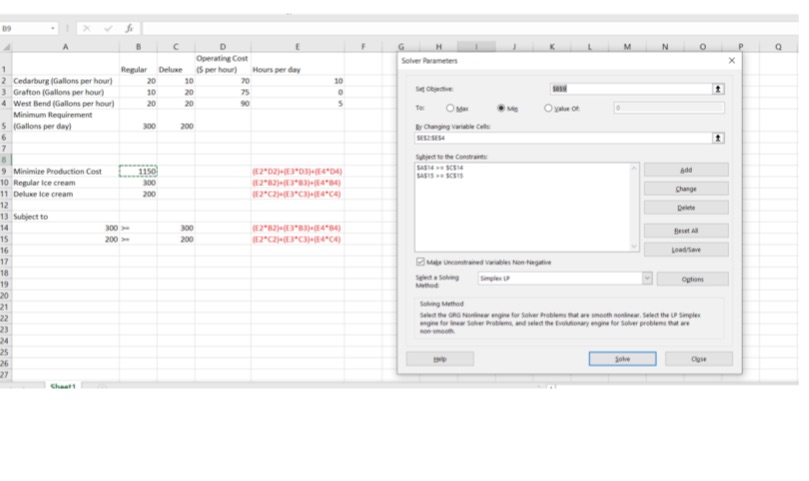Toggle Make Unconstrained Variables Non-Negative checkbox
This screenshot has width=809, height=481.
pos(420,262)
